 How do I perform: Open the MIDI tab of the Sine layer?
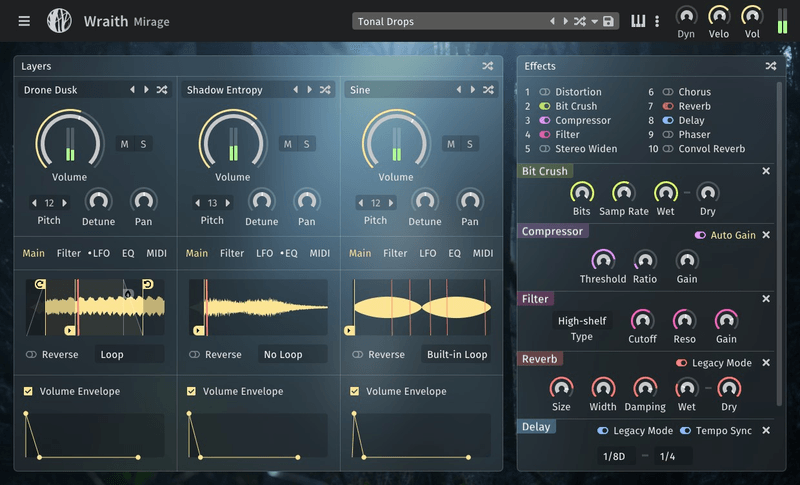pyautogui.click(x=482, y=253)
